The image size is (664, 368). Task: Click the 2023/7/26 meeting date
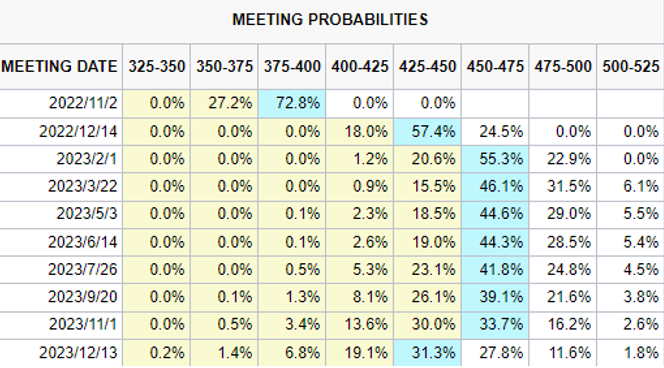[83, 269]
